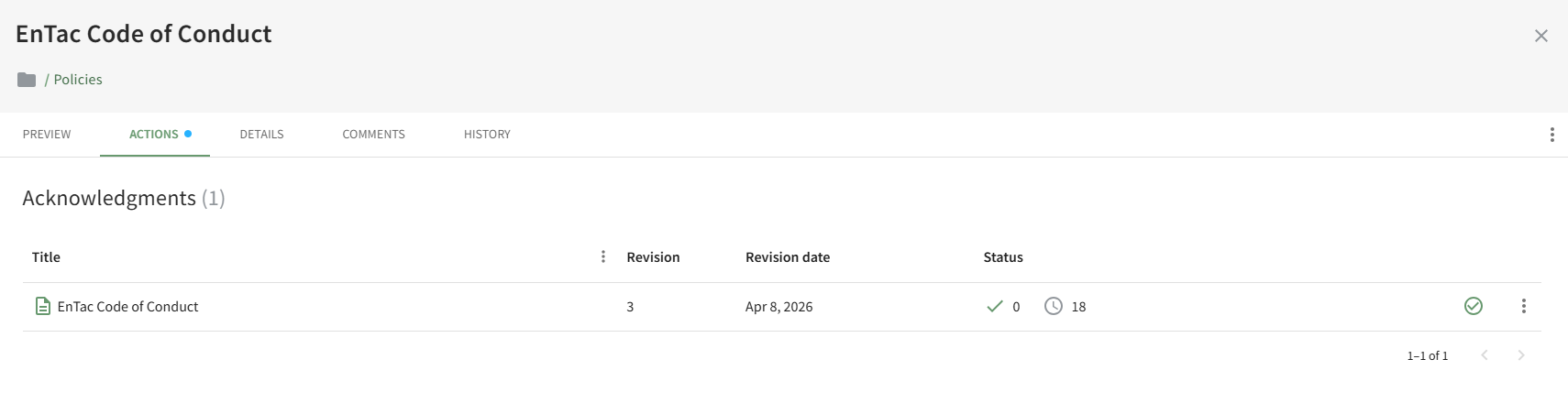Go to the next page arrow
This screenshot has height=403, width=1568.
[1520, 355]
